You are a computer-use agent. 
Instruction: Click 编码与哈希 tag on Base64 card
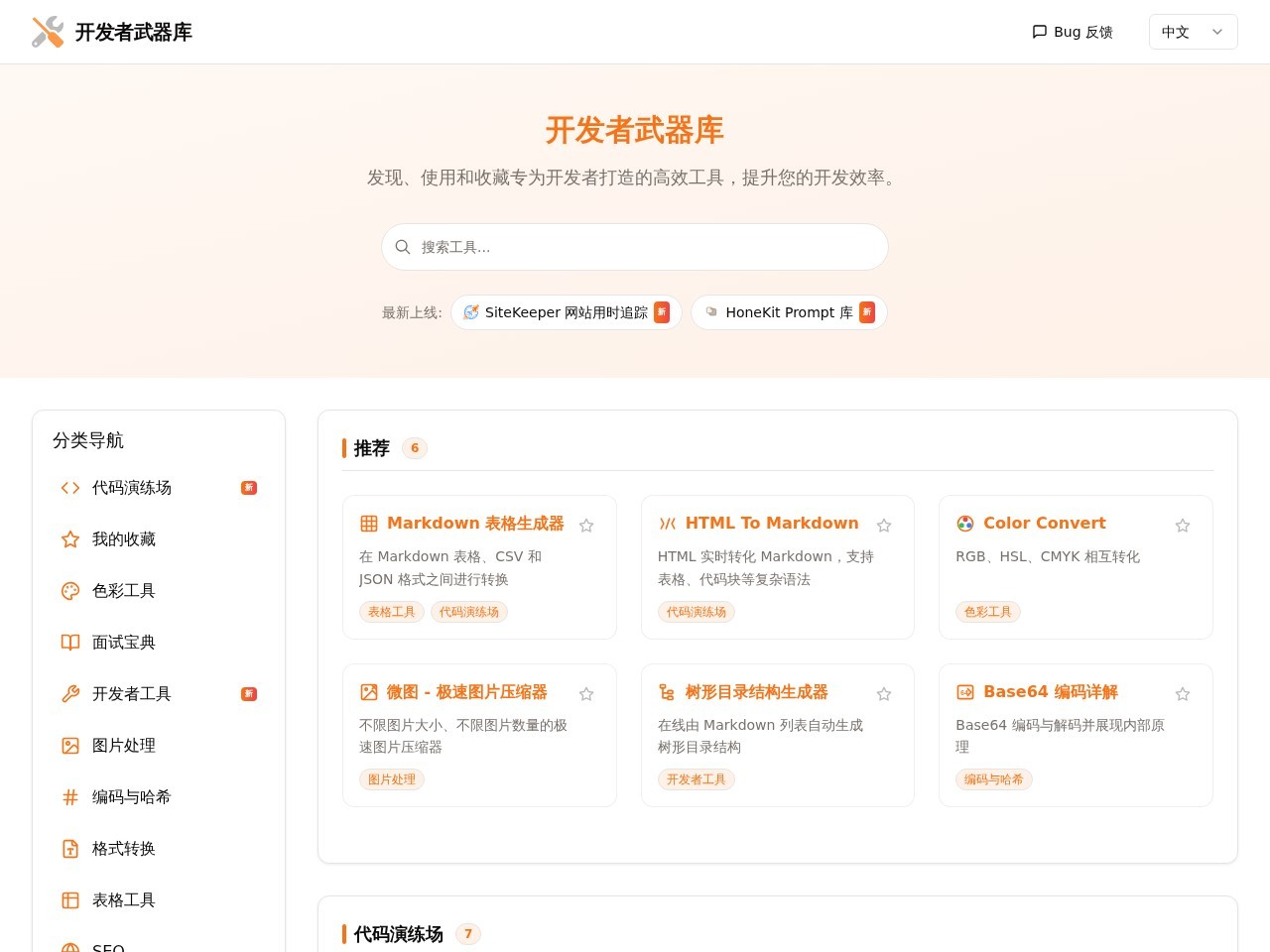tap(994, 779)
